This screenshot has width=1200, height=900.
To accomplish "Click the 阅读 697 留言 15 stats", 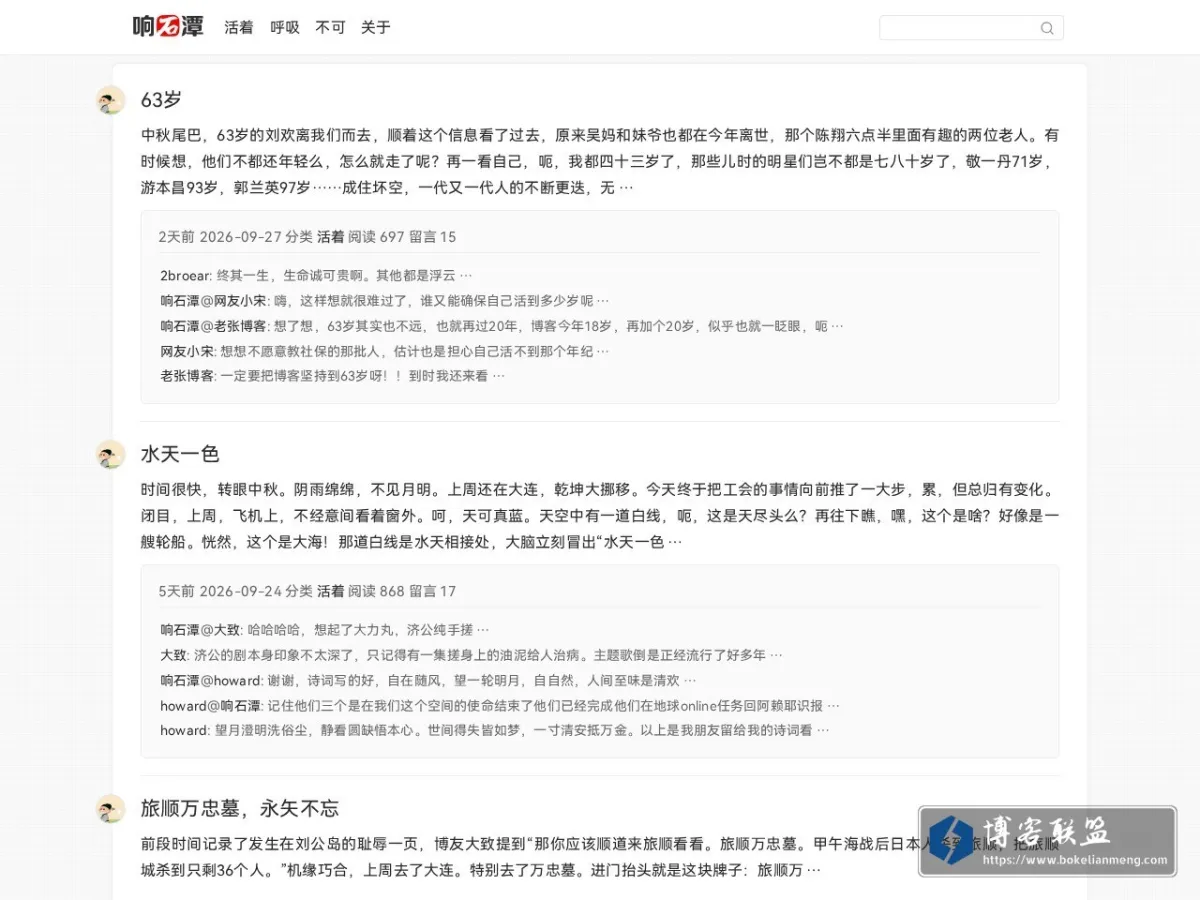I will pyautogui.click(x=402, y=237).
